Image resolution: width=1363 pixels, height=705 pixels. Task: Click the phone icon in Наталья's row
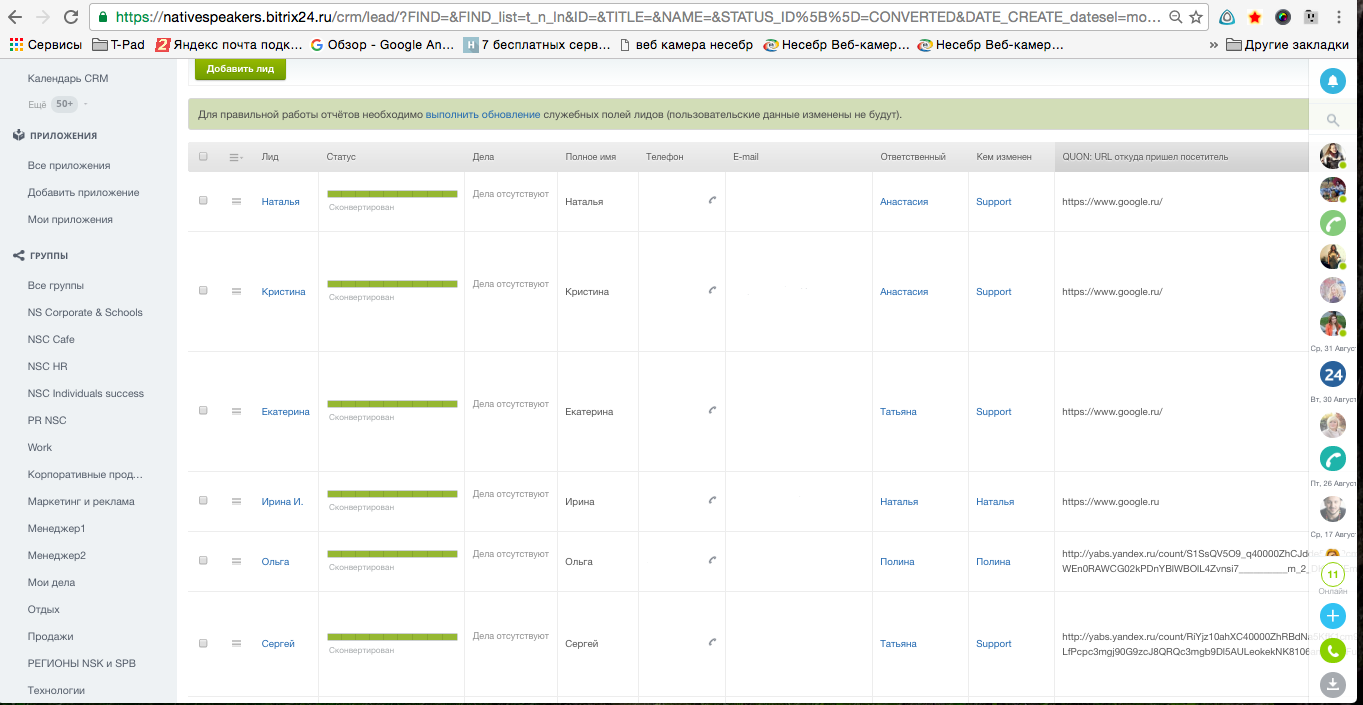pos(712,201)
